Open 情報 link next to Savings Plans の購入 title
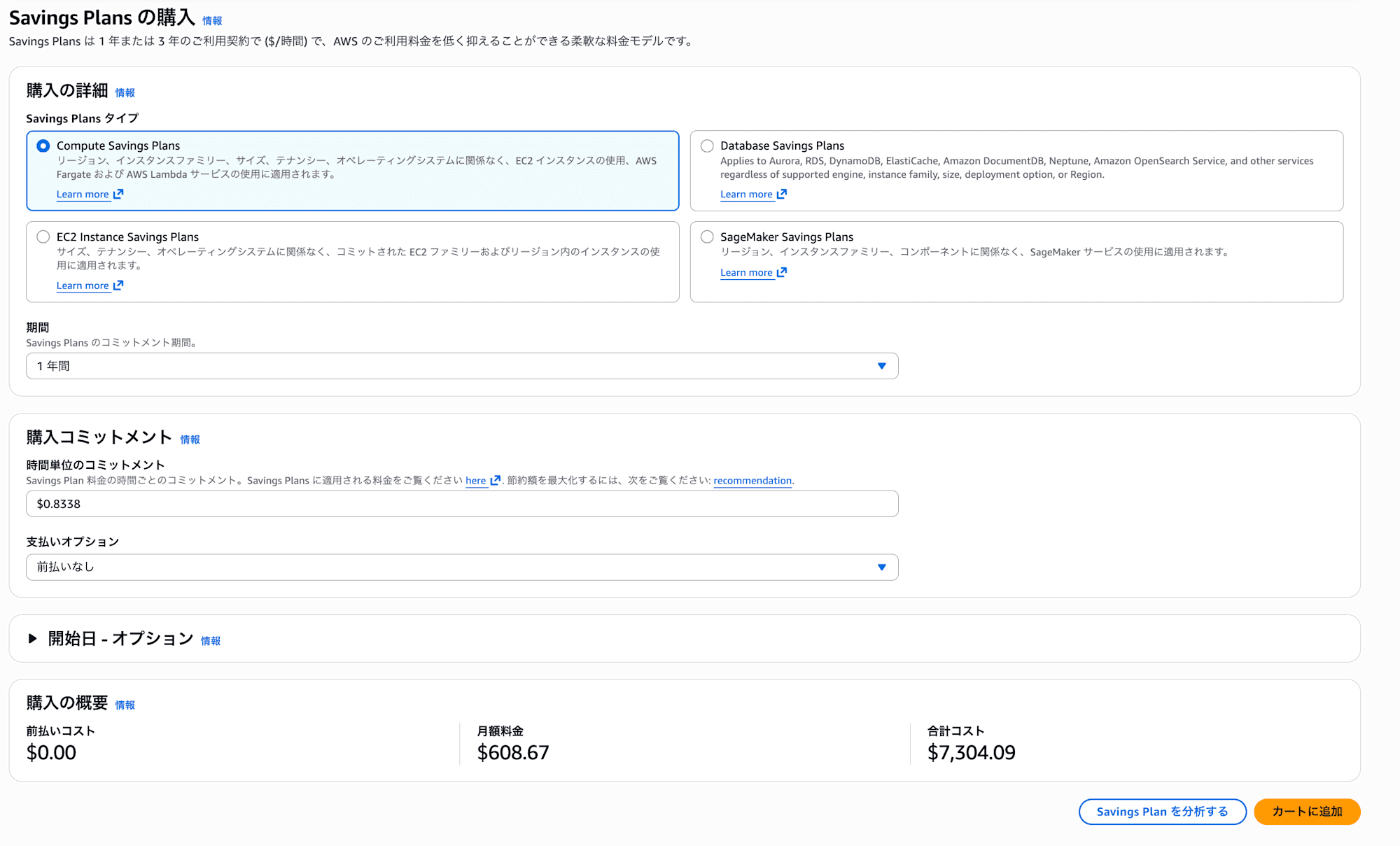 (212, 21)
